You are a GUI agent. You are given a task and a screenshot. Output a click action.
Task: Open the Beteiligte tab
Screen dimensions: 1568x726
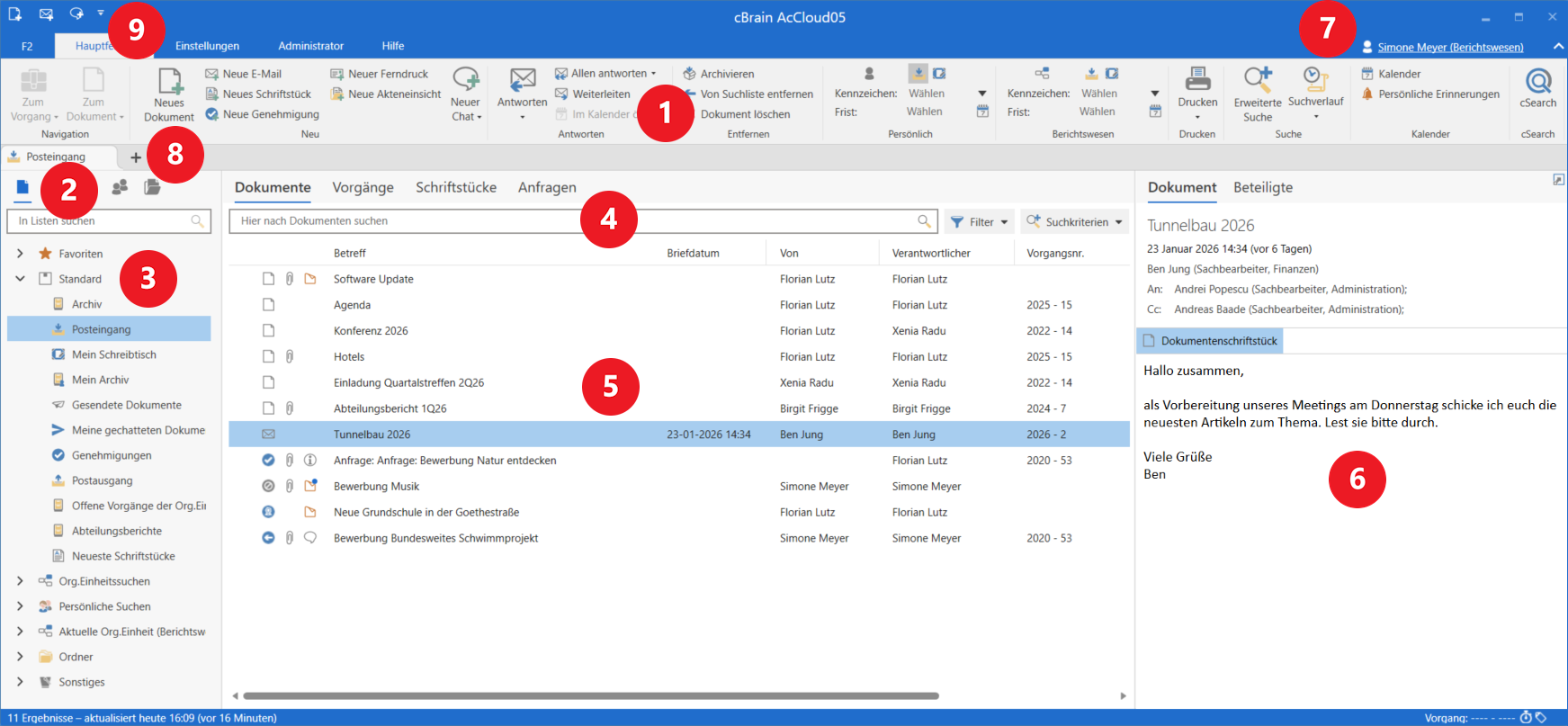(x=1263, y=187)
